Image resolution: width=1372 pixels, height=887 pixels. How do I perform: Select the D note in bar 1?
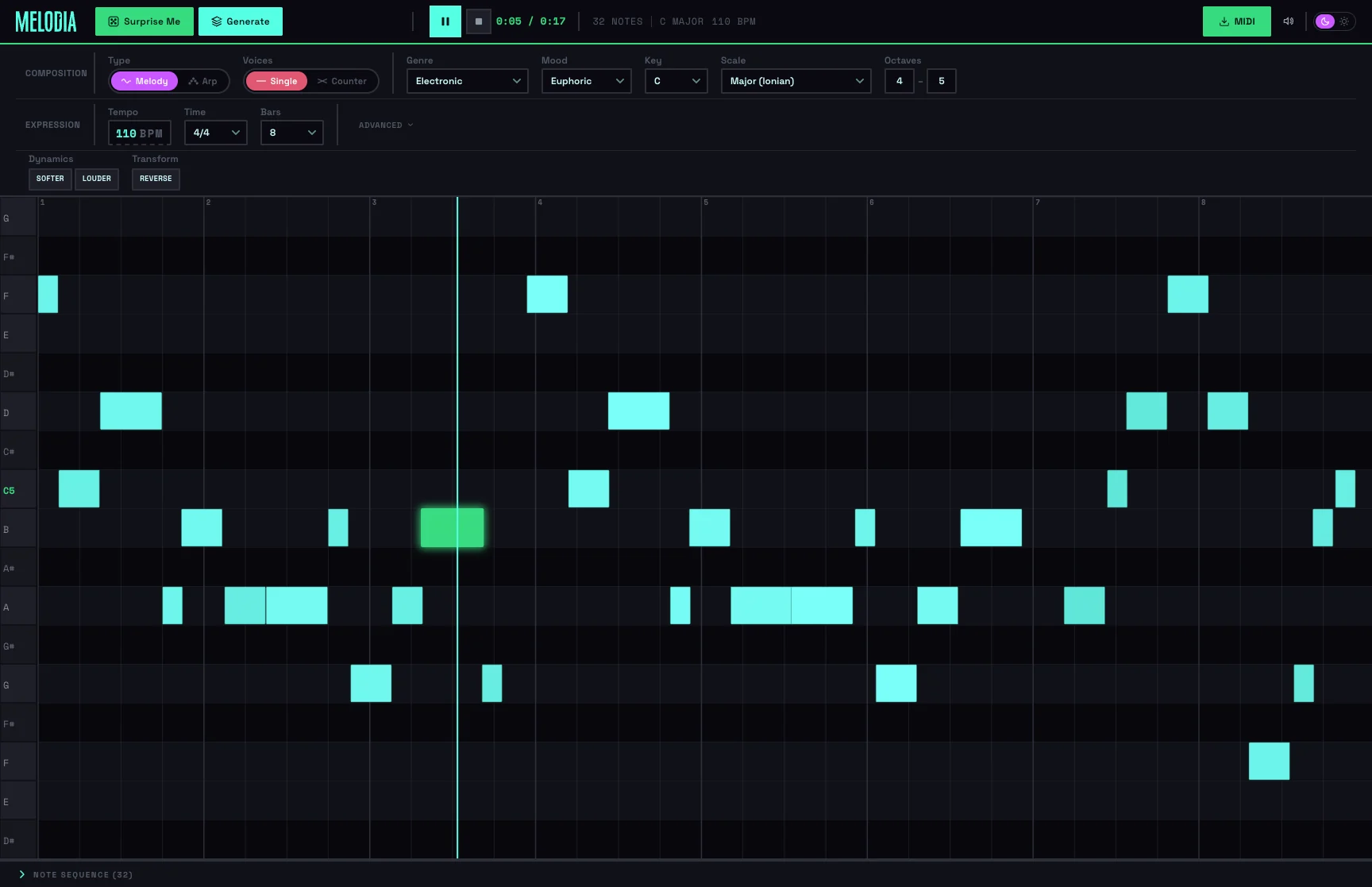pos(131,411)
